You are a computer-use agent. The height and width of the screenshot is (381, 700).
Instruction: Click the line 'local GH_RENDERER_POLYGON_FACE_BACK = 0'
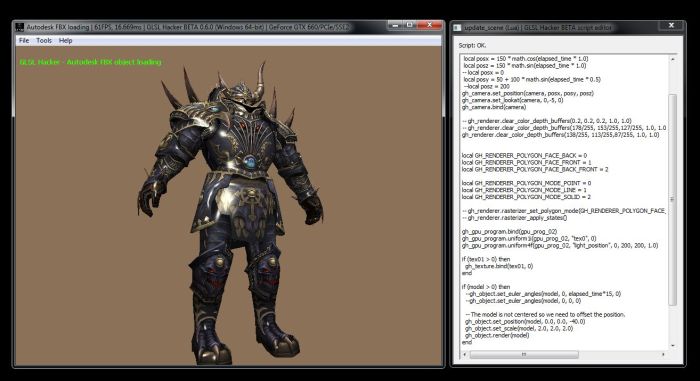point(525,155)
